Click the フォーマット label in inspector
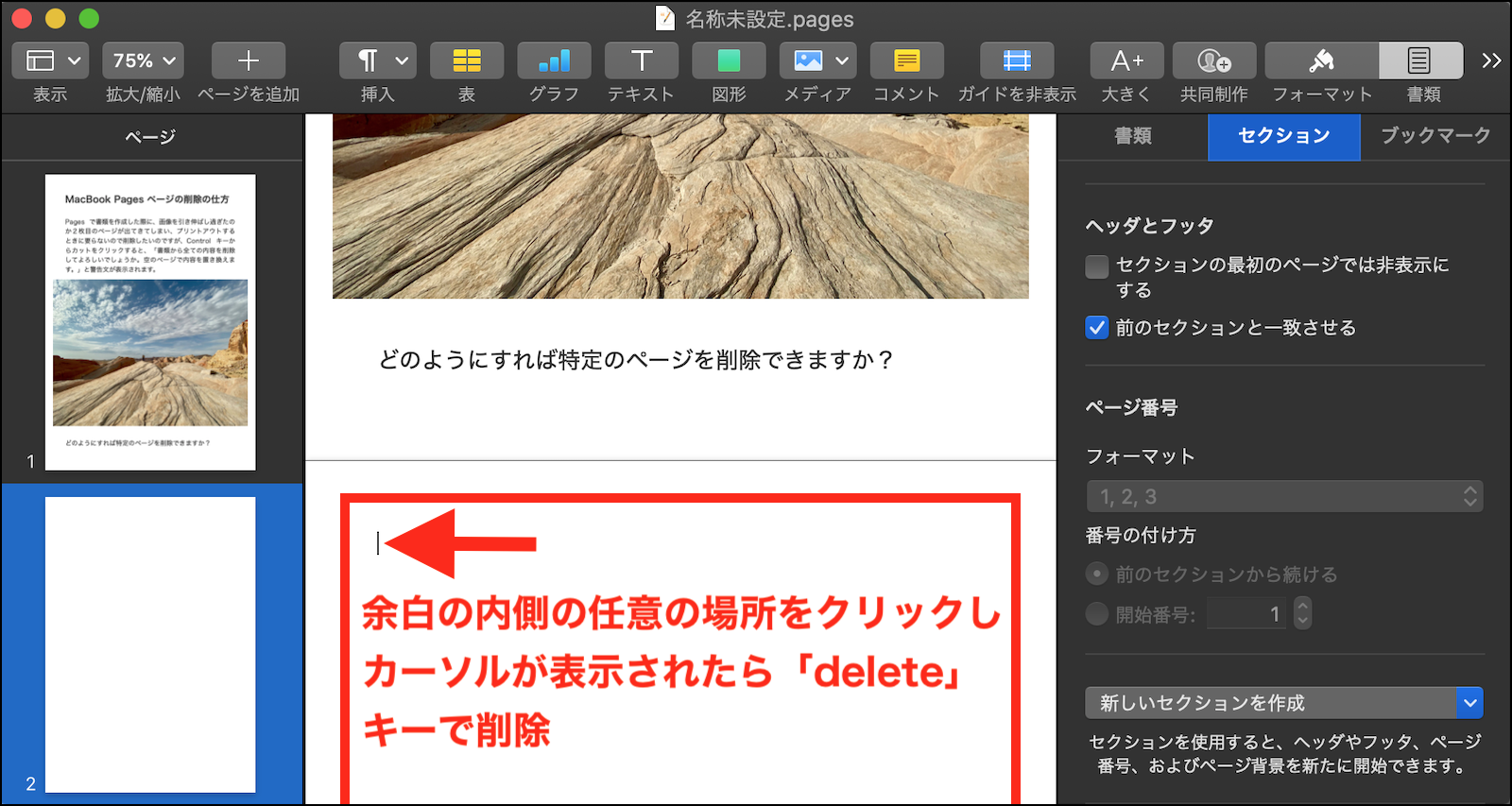1512x806 pixels. 1141,456
